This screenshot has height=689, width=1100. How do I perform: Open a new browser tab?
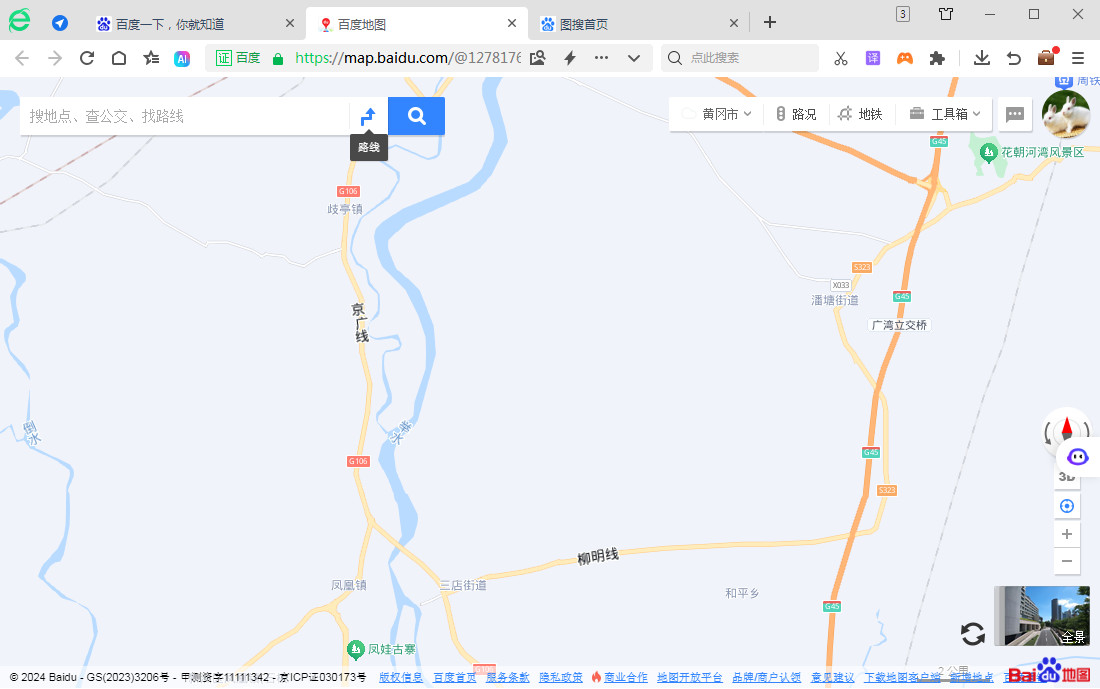(770, 22)
